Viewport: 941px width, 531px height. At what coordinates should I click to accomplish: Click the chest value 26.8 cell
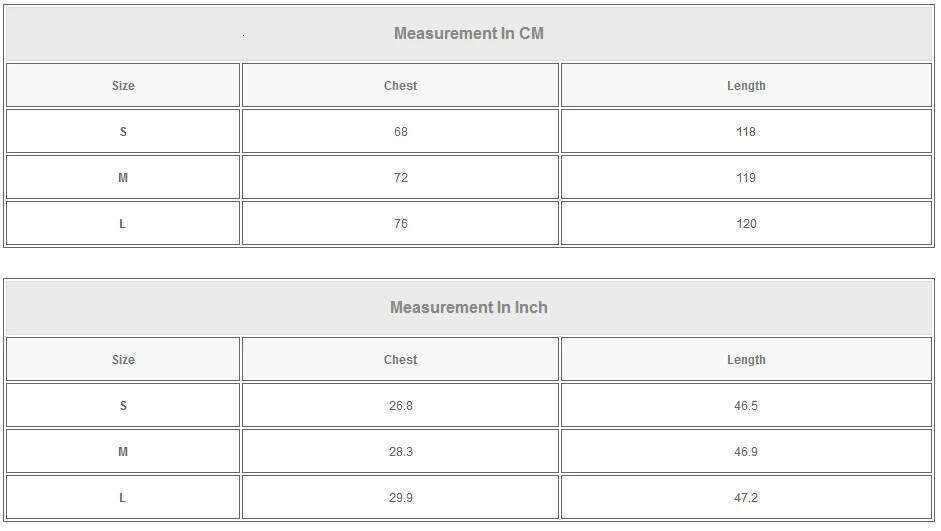(x=400, y=406)
